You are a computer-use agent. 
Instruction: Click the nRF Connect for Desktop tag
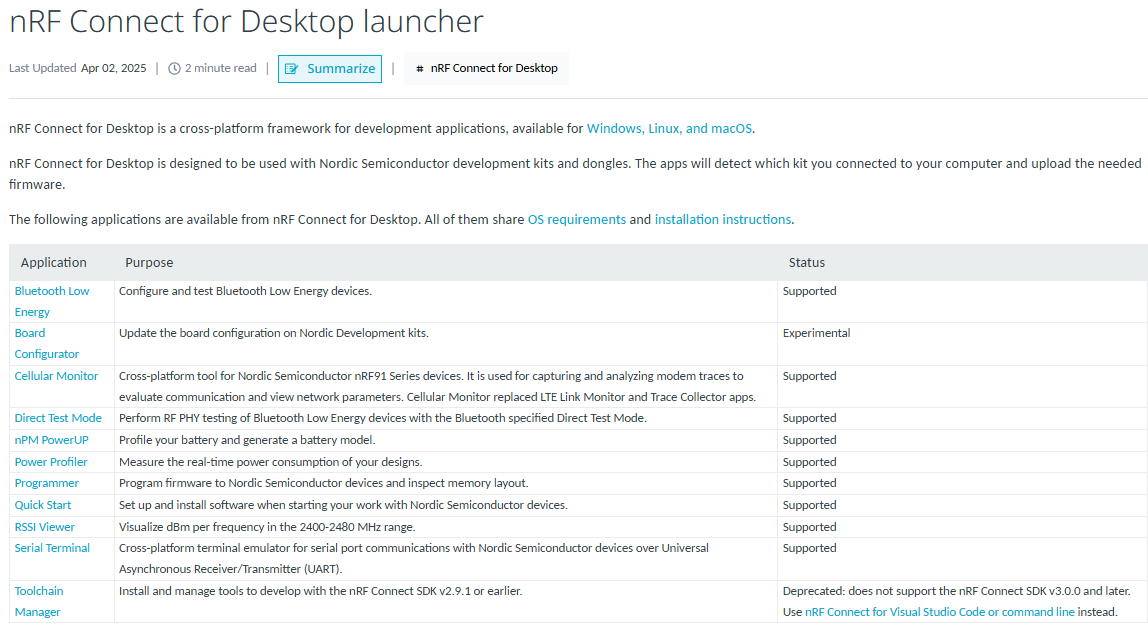point(486,68)
